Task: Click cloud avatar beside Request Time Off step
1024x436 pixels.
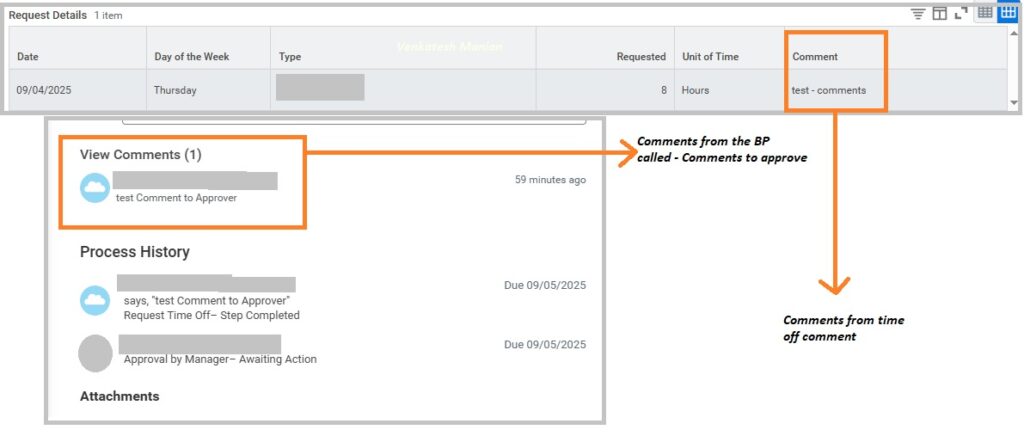Action: click(x=95, y=299)
